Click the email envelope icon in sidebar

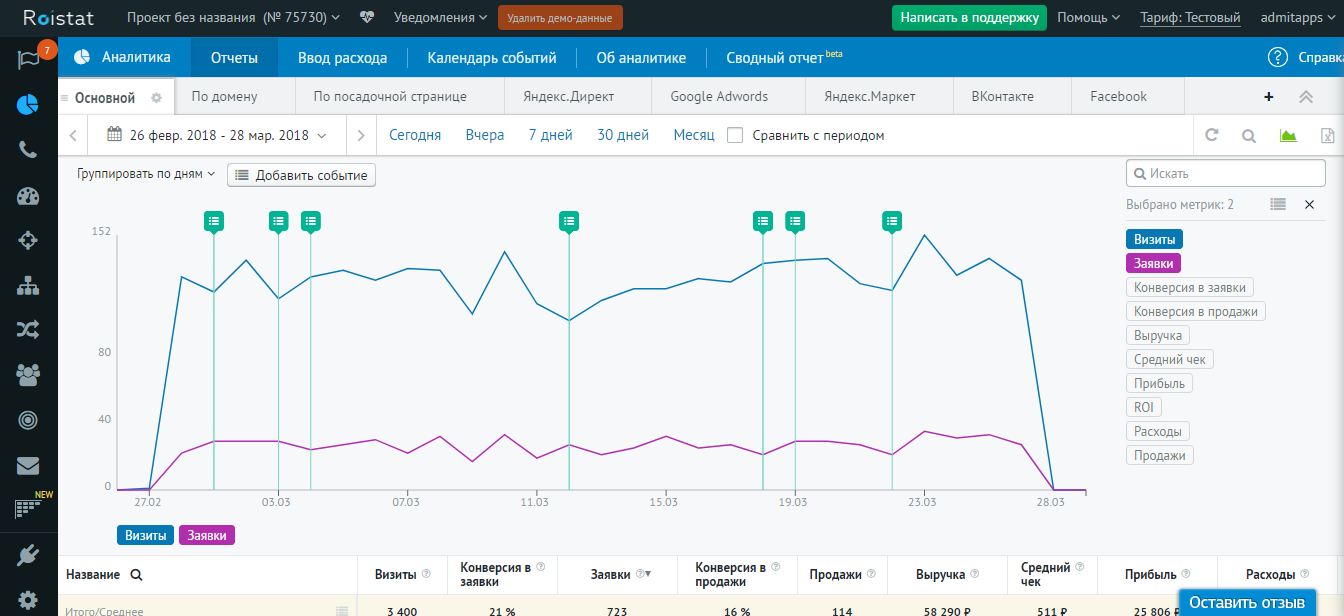click(28, 465)
